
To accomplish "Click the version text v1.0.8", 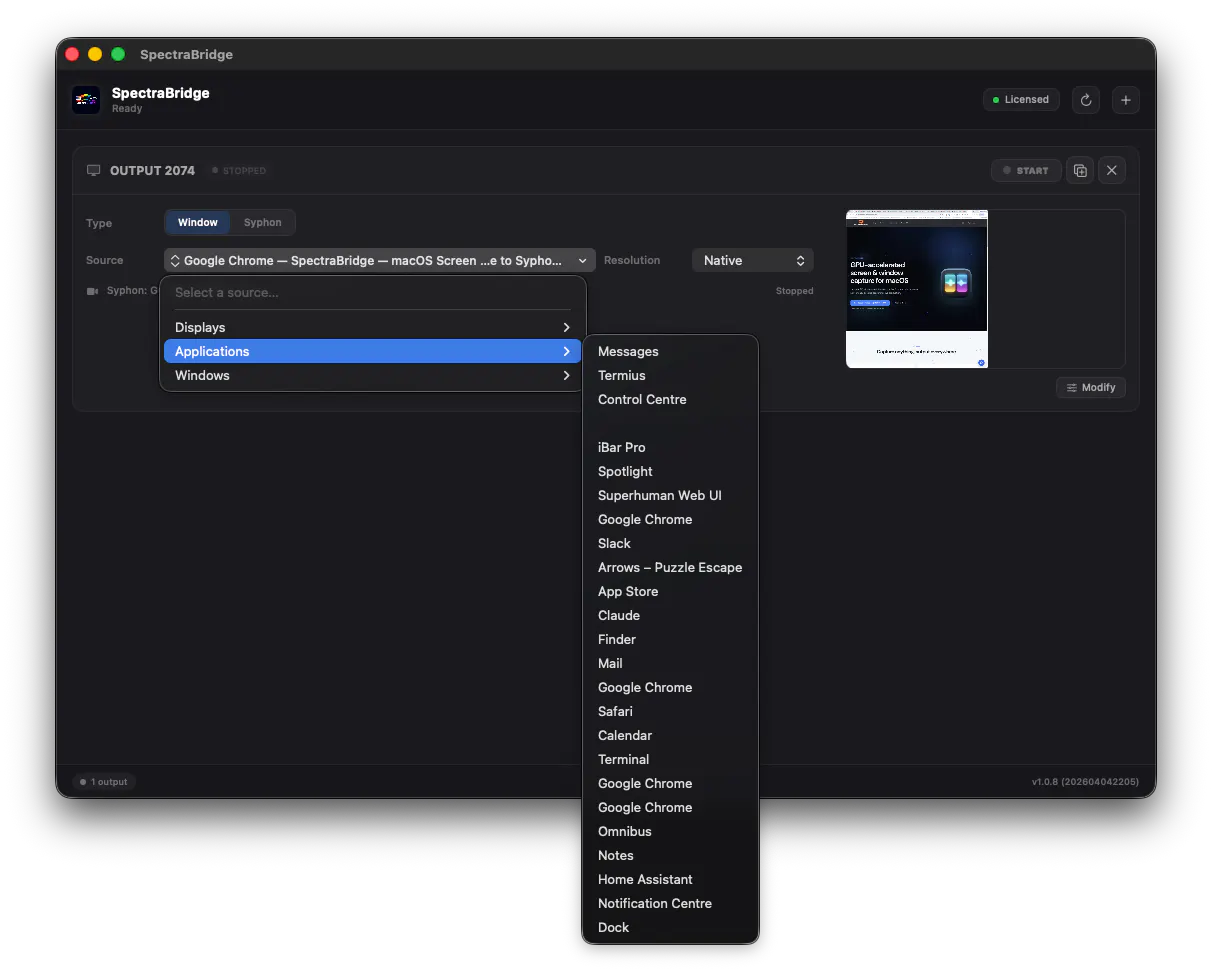I will click(1085, 782).
